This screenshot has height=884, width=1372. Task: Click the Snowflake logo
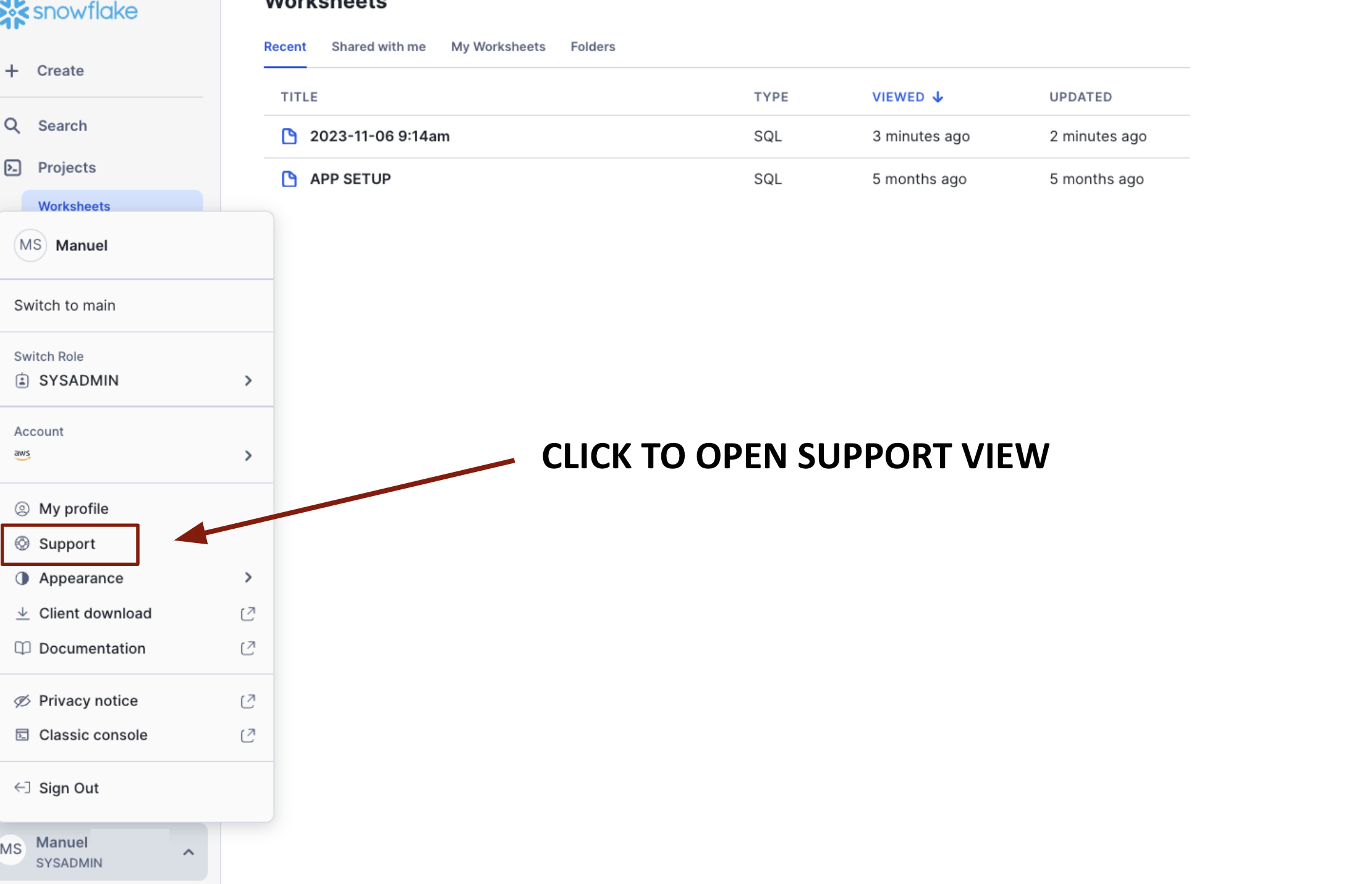coord(70,12)
